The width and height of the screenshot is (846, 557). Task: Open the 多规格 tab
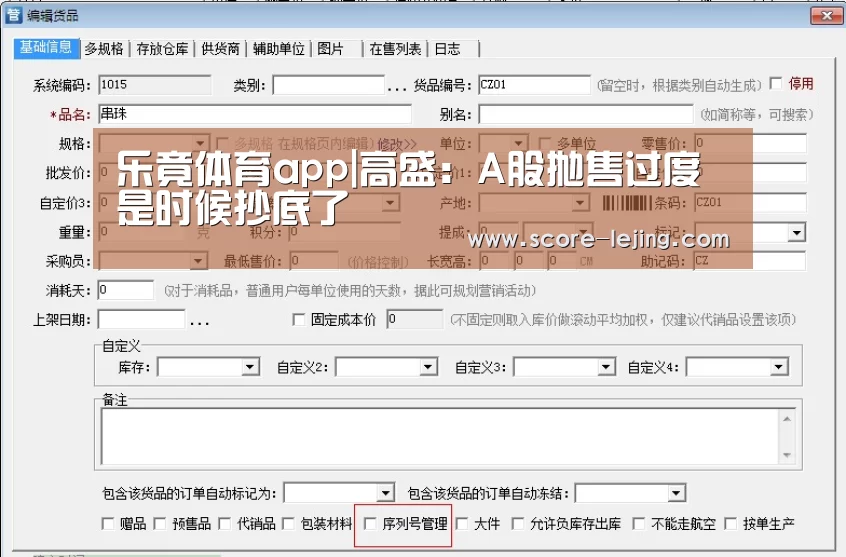pos(104,49)
